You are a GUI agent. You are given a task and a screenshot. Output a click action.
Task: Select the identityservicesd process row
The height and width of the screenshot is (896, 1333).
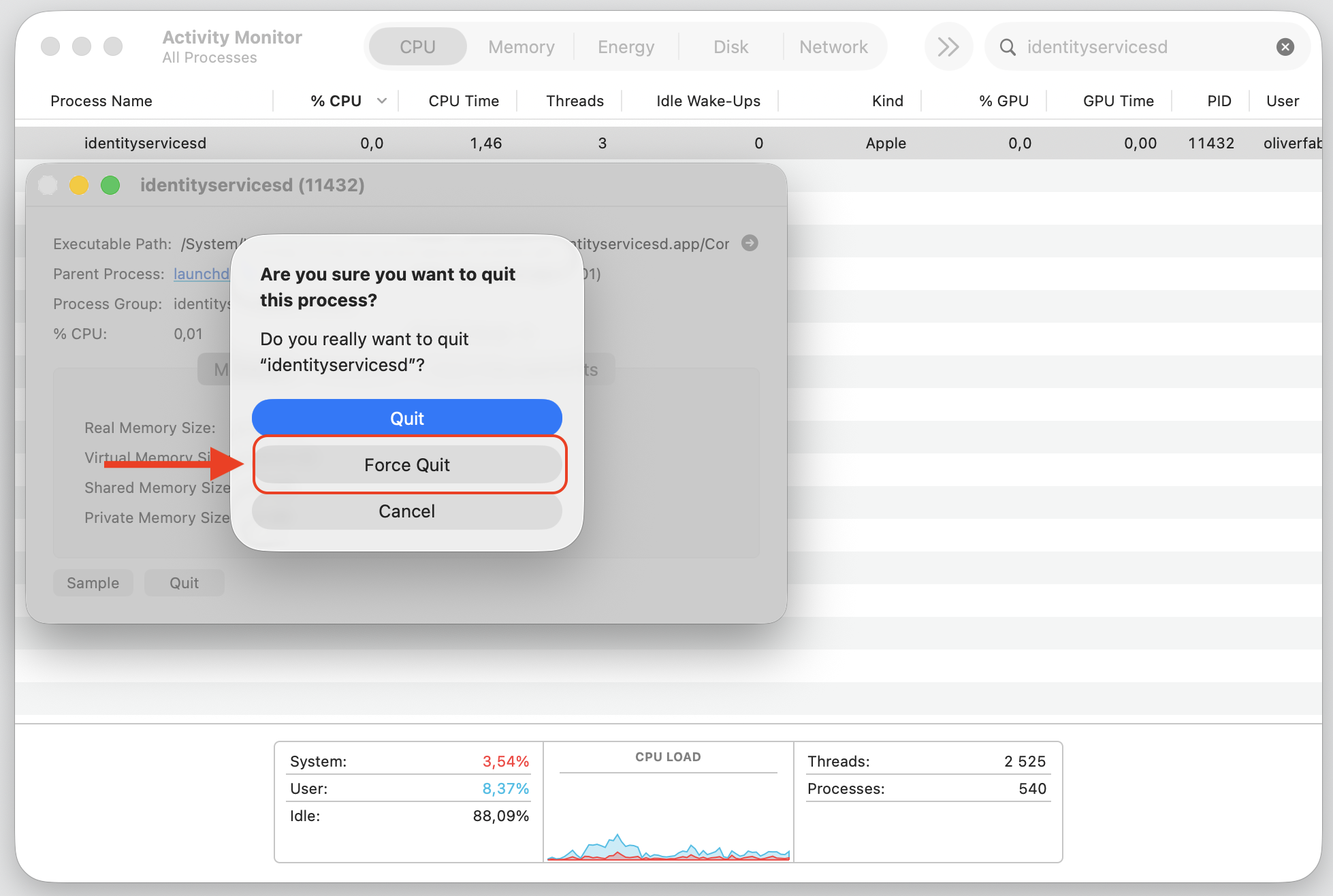[x=669, y=143]
